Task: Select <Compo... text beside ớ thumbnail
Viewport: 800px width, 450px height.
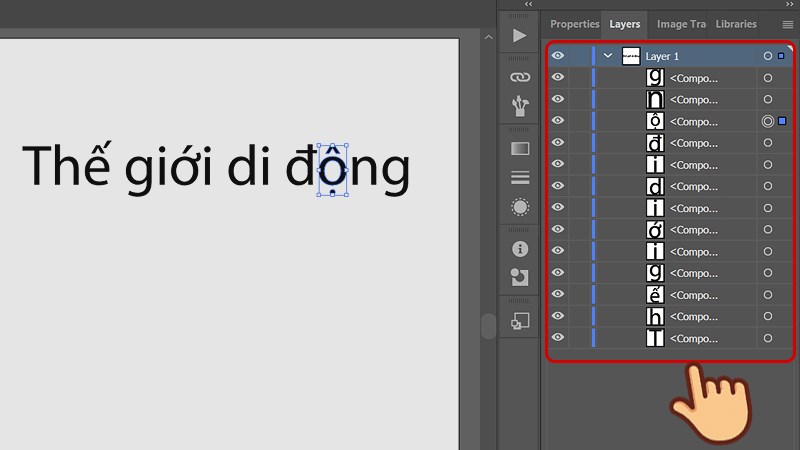Action: pyautogui.click(x=693, y=230)
